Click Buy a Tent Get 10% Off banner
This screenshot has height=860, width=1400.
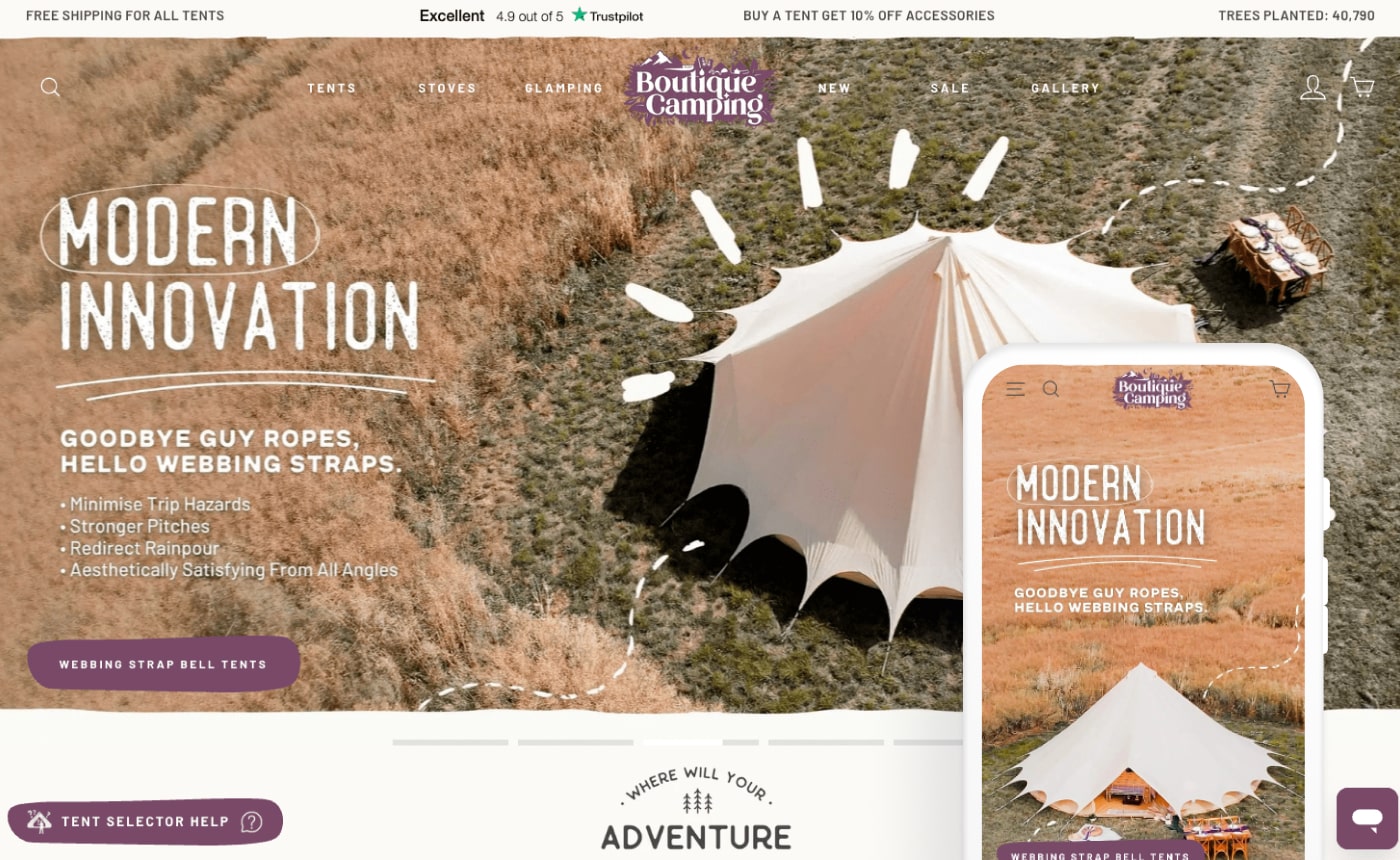coord(869,16)
